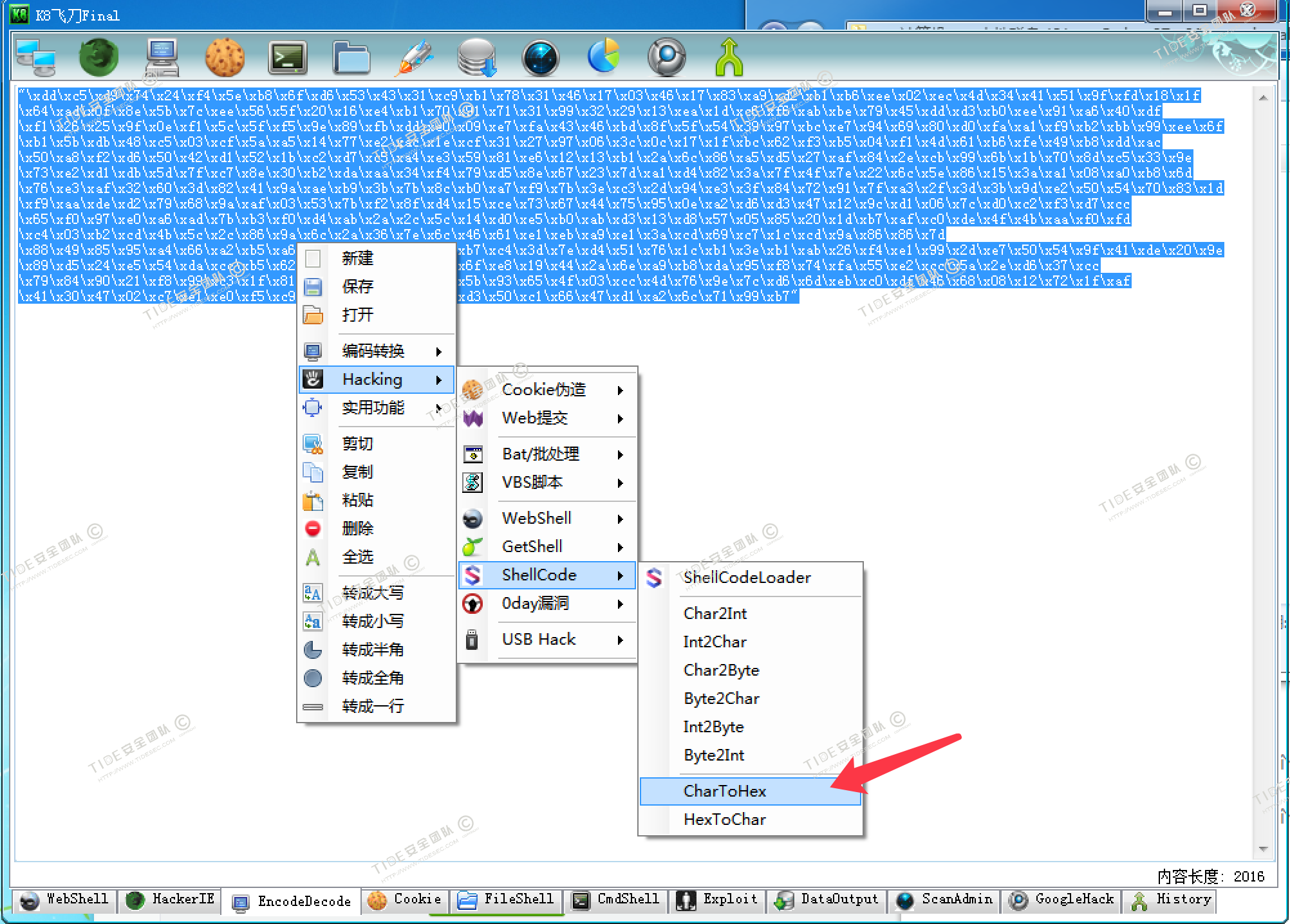Image resolution: width=1290 pixels, height=924 pixels.
Task: Click the cookie icon in top toolbar
Action: click(224, 57)
